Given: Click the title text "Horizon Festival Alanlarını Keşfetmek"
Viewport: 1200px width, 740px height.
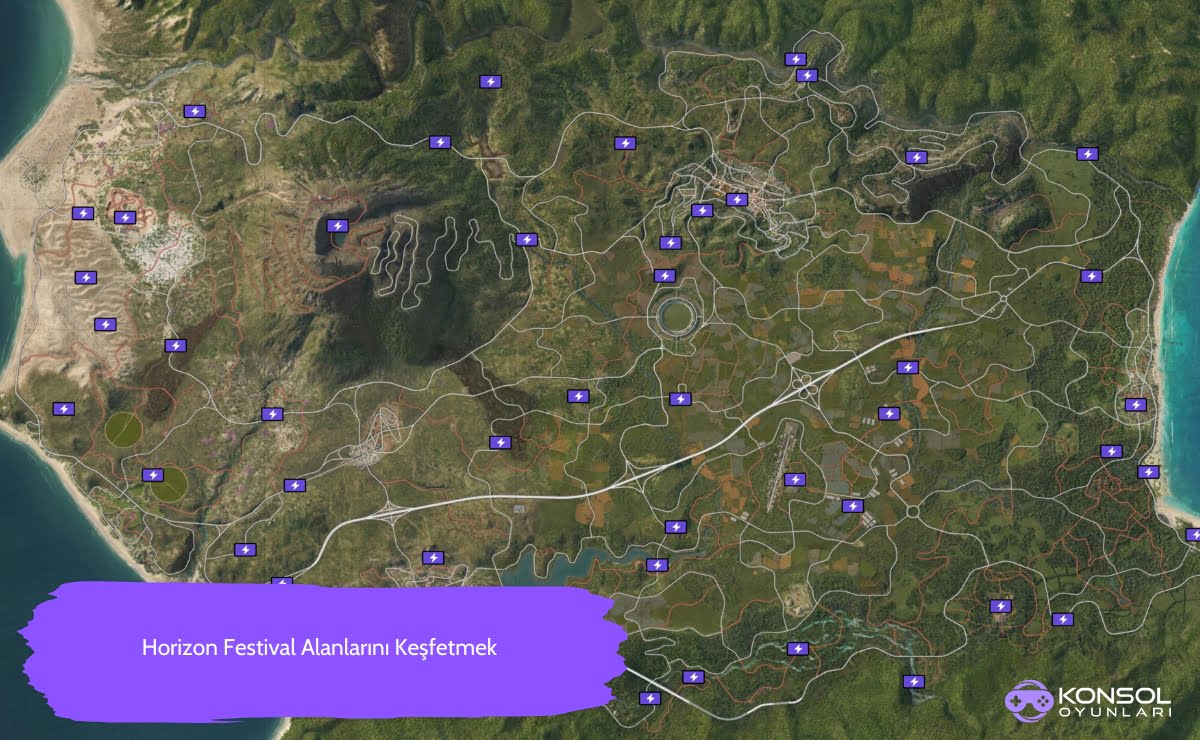Looking at the screenshot, I should coord(319,647).
